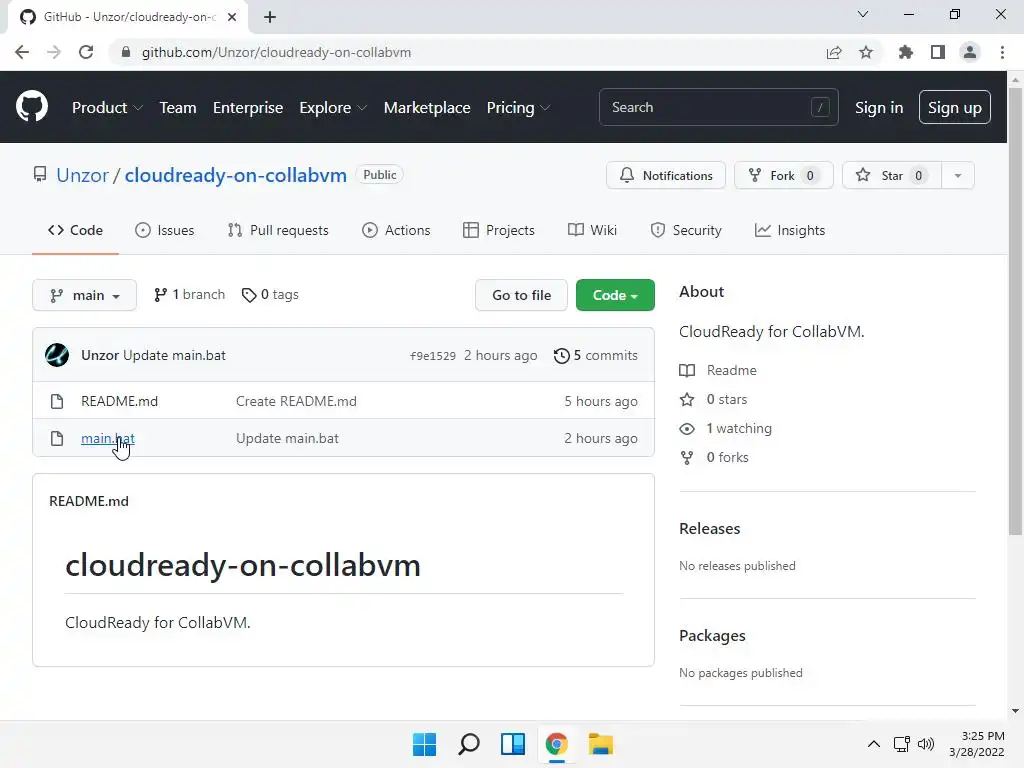
Task: Fork the repository with Fork button
Action: pos(784,175)
